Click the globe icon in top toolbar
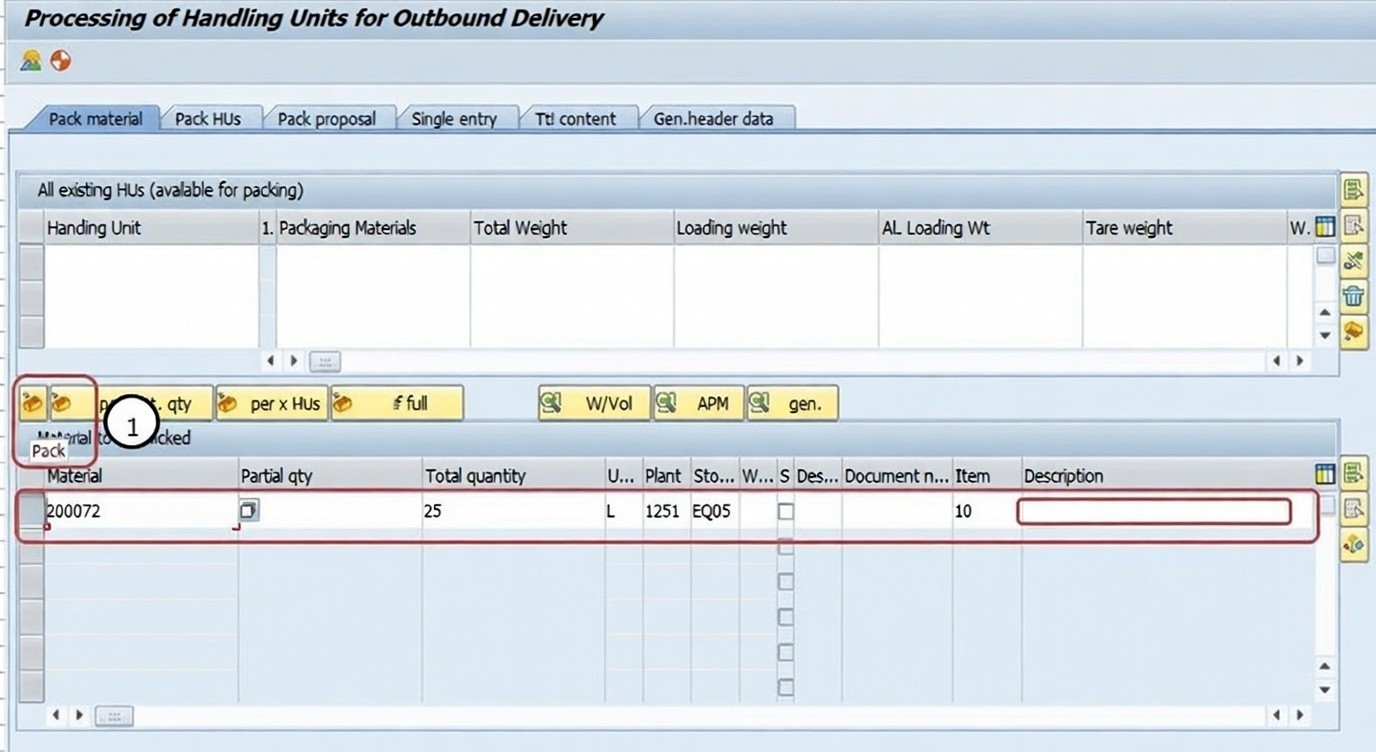Image resolution: width=1376 pixels, height=752 pixels. pyautogui.click(x=61, y=62)
